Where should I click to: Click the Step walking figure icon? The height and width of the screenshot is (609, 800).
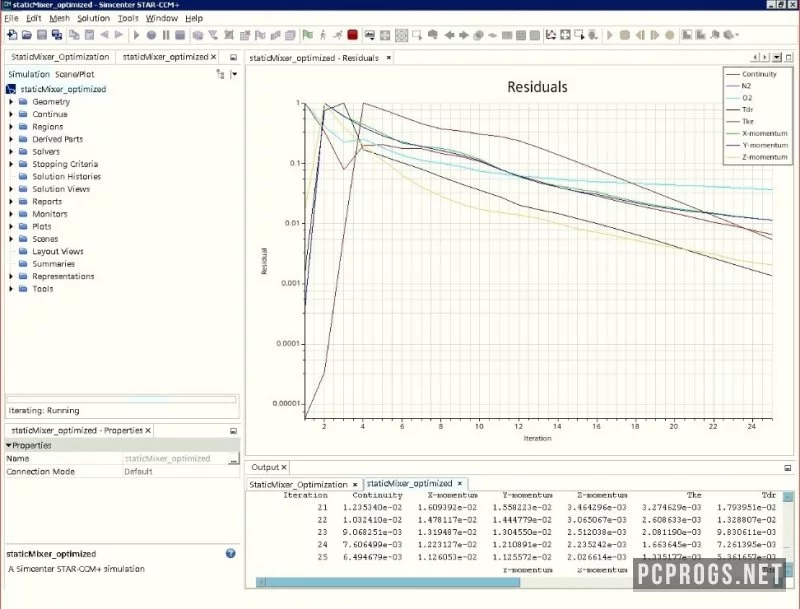tap(323, 35)
